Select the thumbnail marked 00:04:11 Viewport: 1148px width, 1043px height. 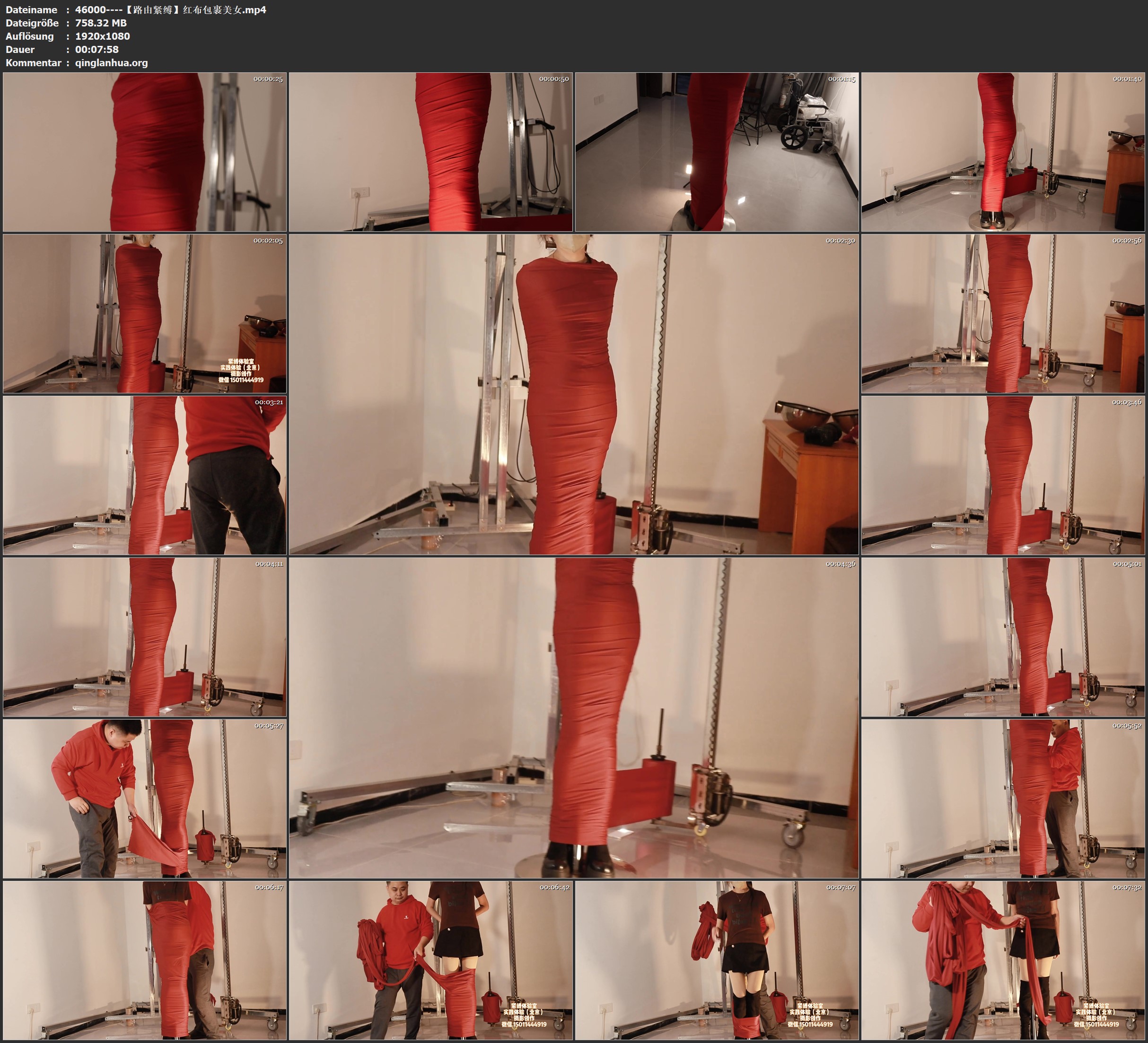point(145,636)
